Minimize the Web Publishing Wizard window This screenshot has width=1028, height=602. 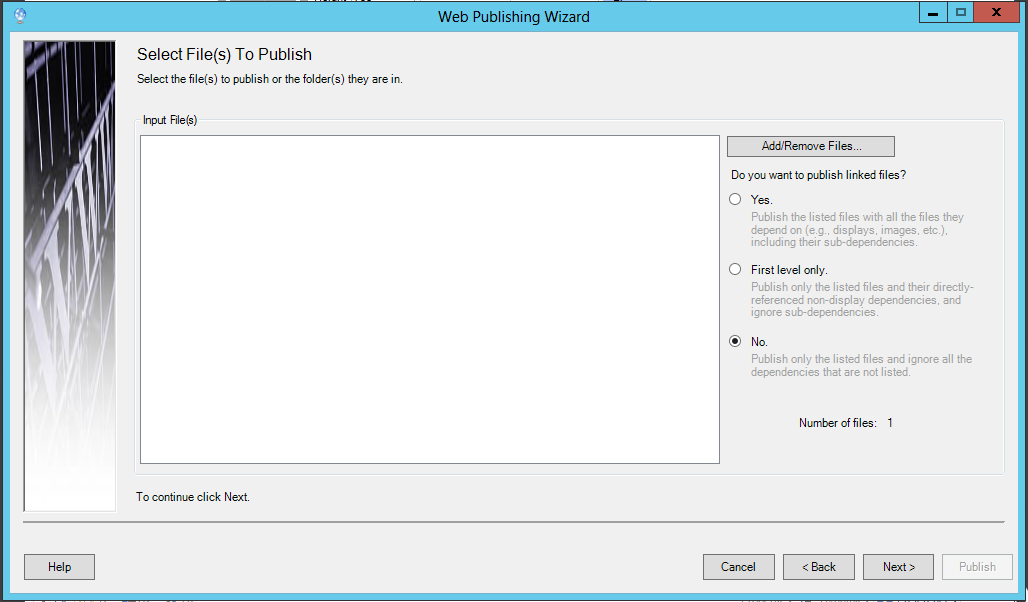(x=932, y=14)
